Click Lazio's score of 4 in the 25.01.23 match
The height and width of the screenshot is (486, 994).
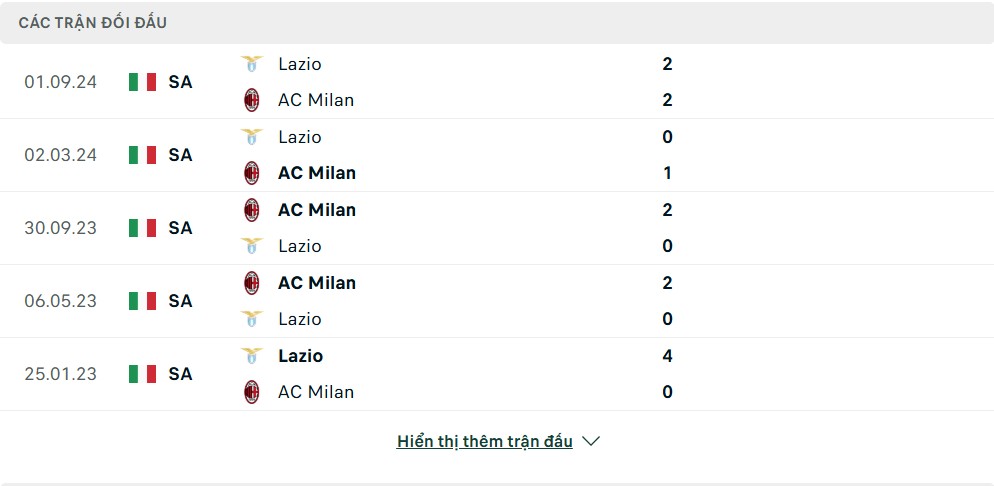[667, 356]
